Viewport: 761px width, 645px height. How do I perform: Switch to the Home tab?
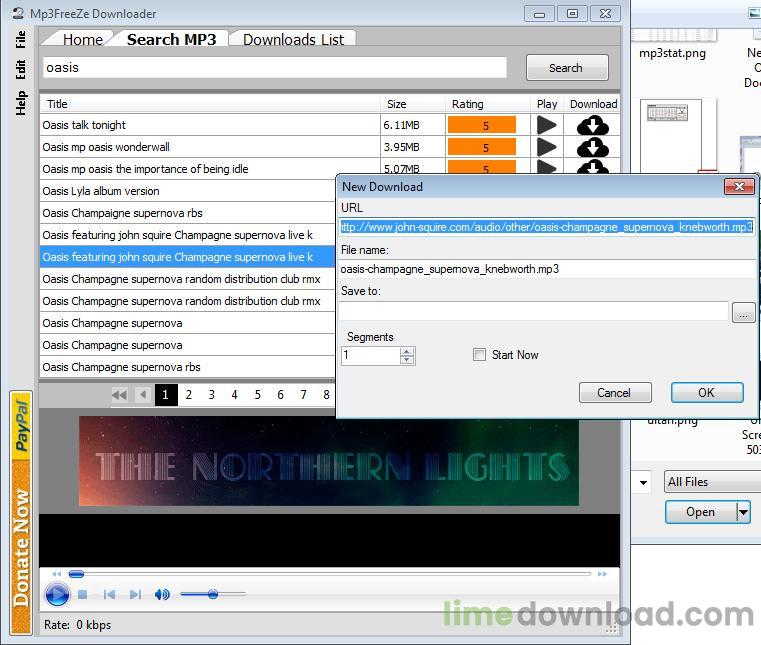(x=83, y=39)
